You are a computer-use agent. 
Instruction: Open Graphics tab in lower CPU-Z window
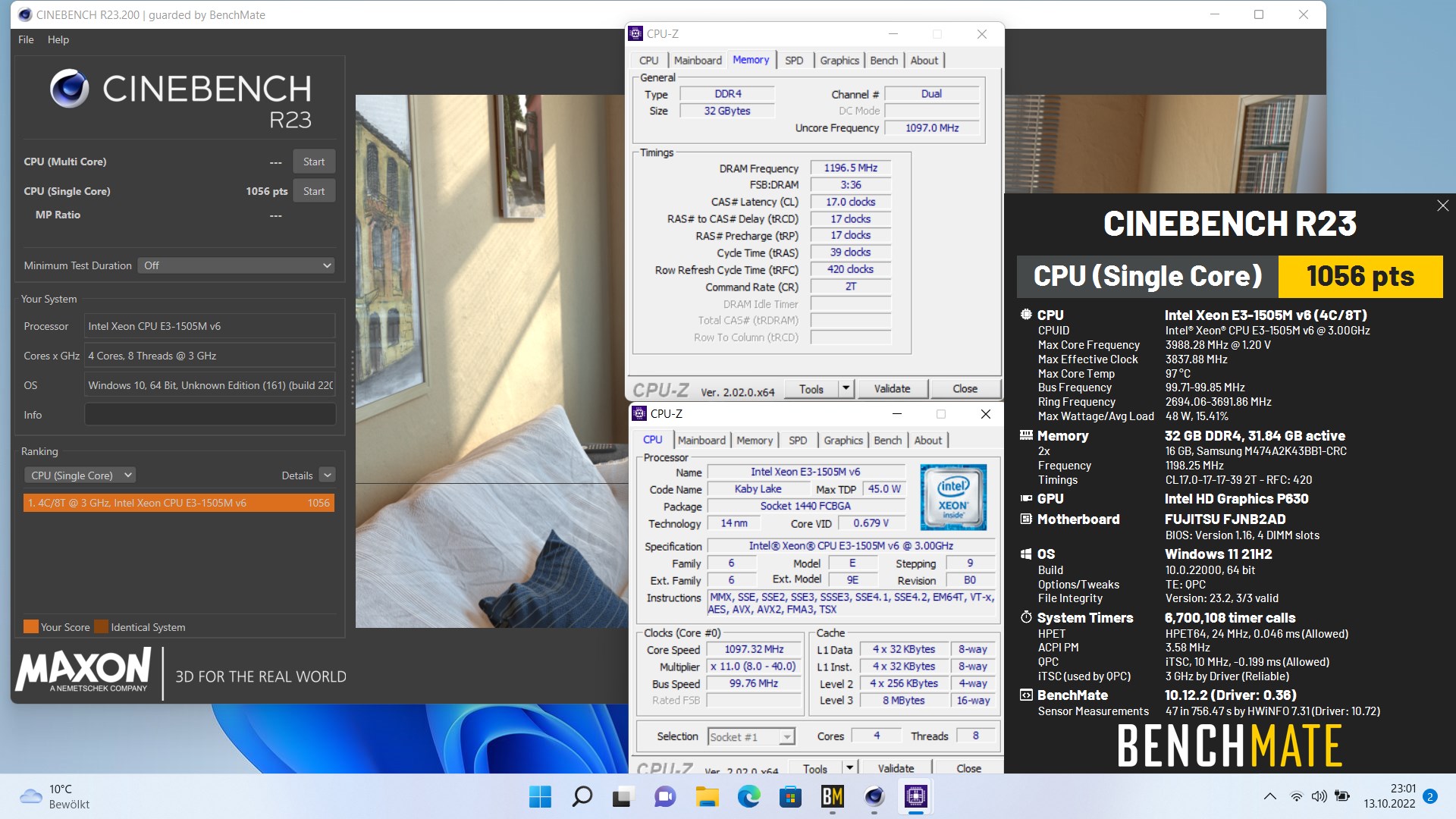(843, 440)
